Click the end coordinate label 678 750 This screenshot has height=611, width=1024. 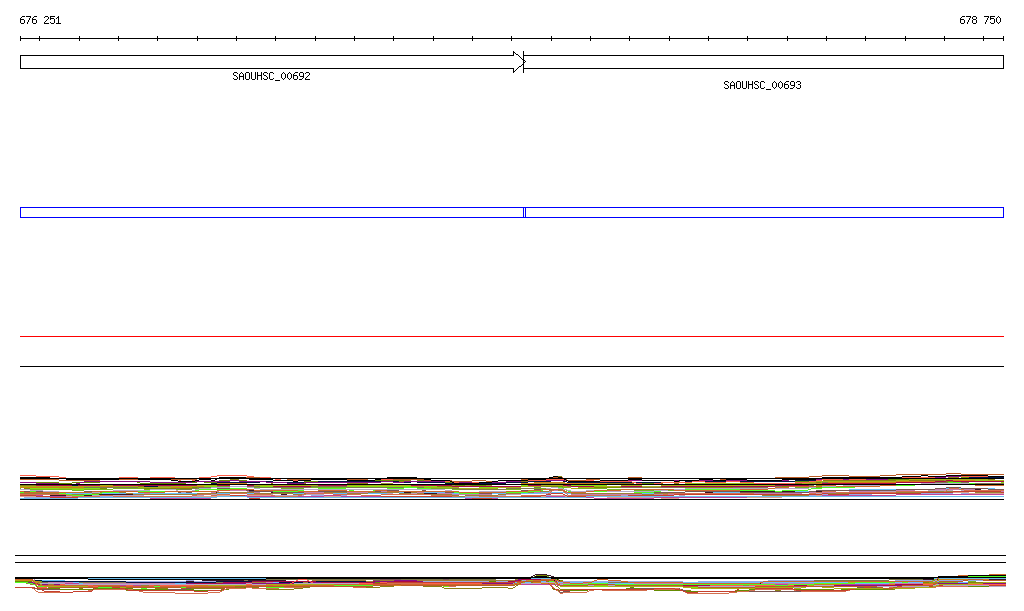[979, 20]
